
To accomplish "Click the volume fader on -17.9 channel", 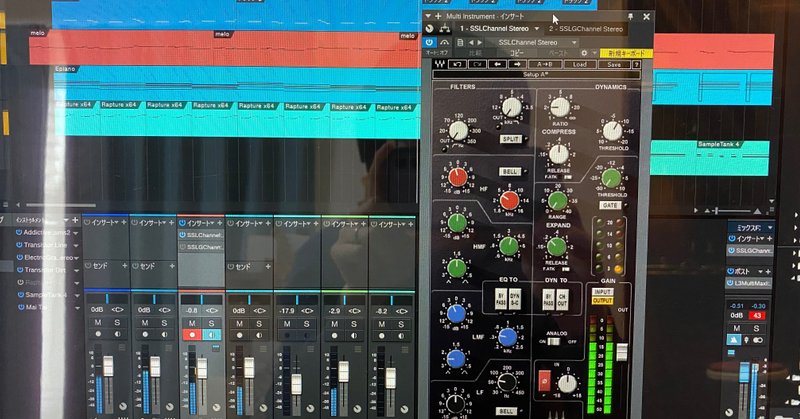I will (x=296, y=384).
